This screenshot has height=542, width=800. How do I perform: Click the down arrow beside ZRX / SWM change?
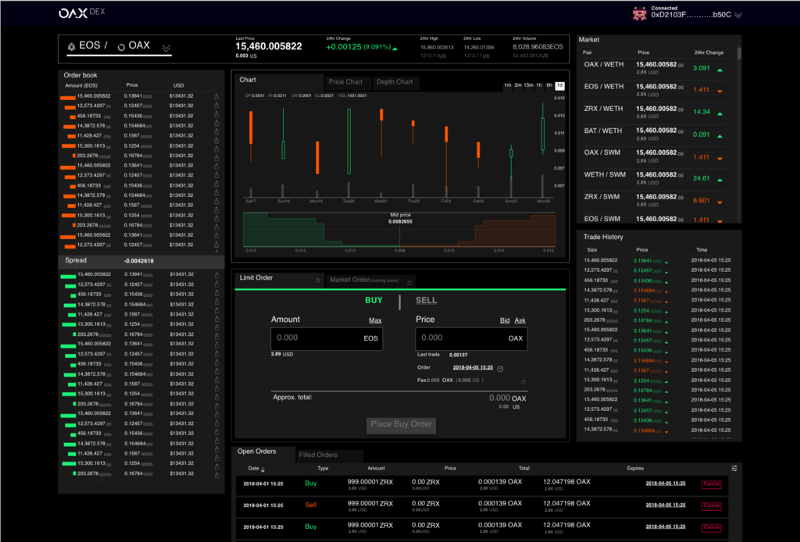[x=720, y=203]
